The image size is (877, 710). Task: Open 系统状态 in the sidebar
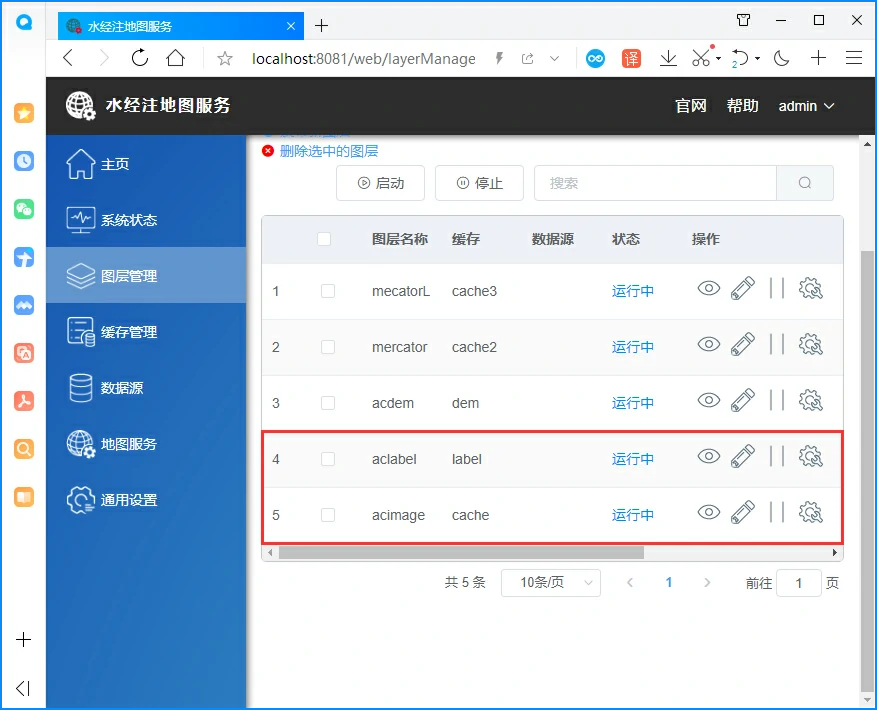click(x=146, y=220)
